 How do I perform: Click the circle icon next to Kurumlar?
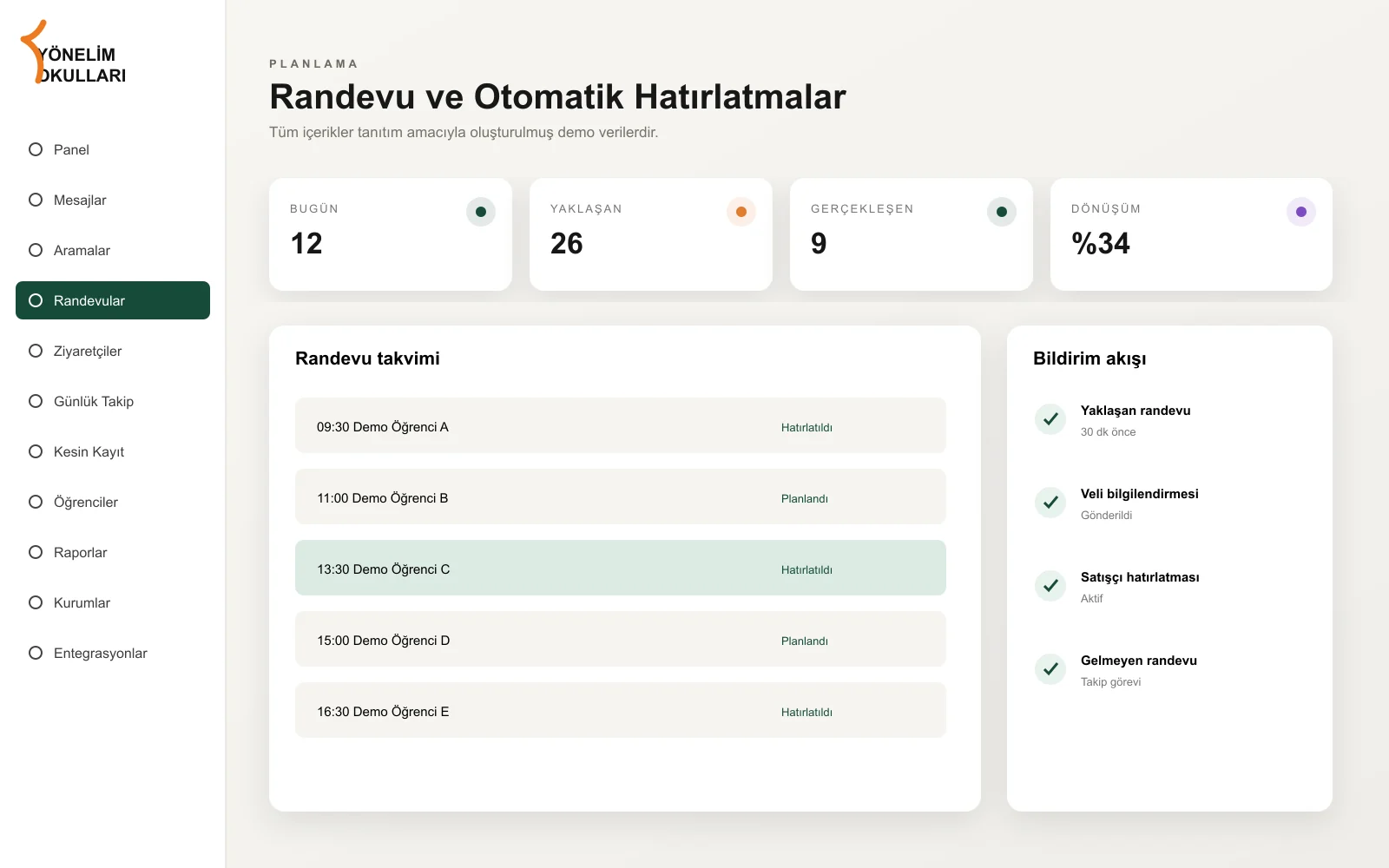pos(36,602)
